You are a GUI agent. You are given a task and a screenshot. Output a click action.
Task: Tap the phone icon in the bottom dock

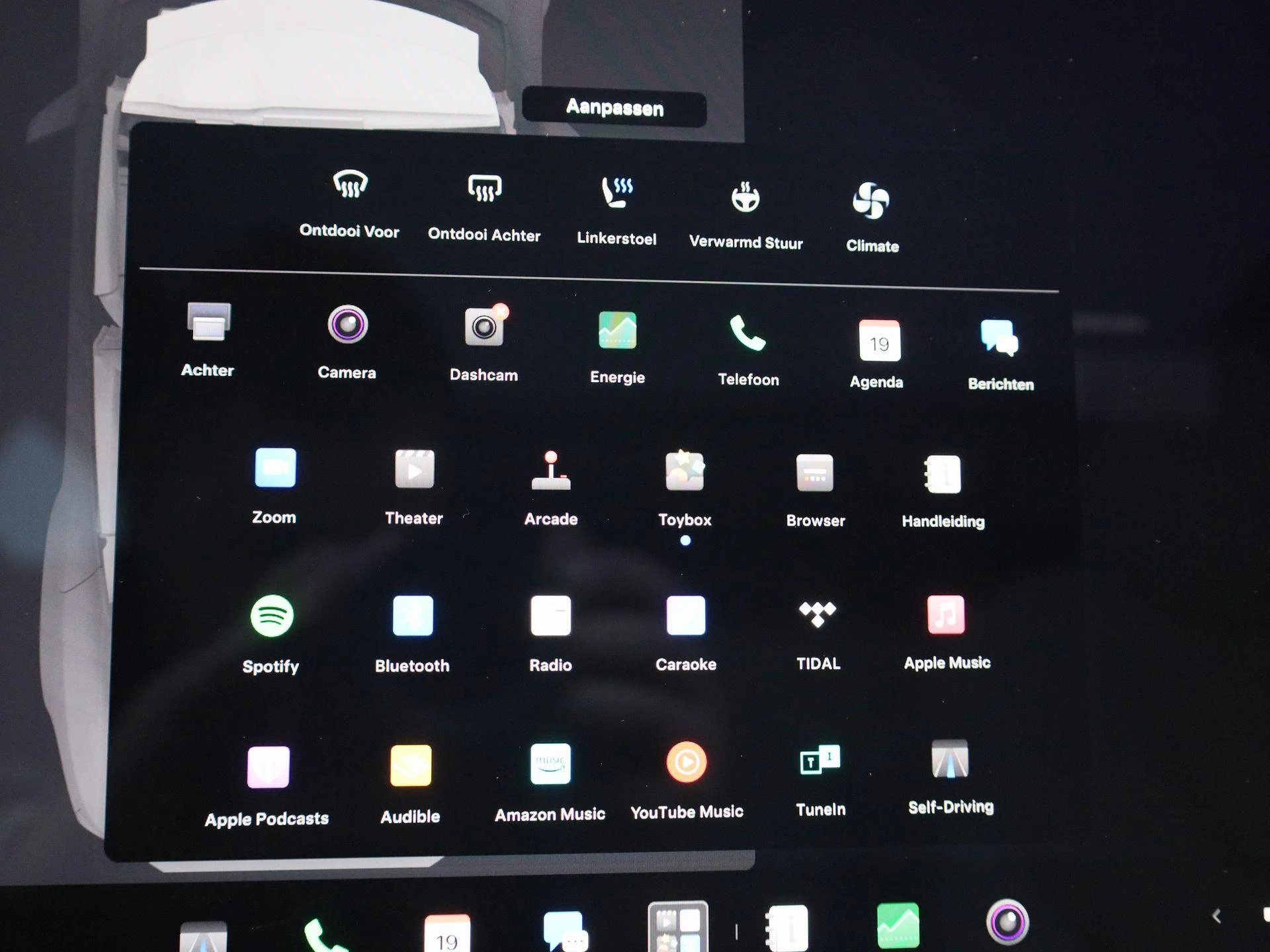(326, 936)
